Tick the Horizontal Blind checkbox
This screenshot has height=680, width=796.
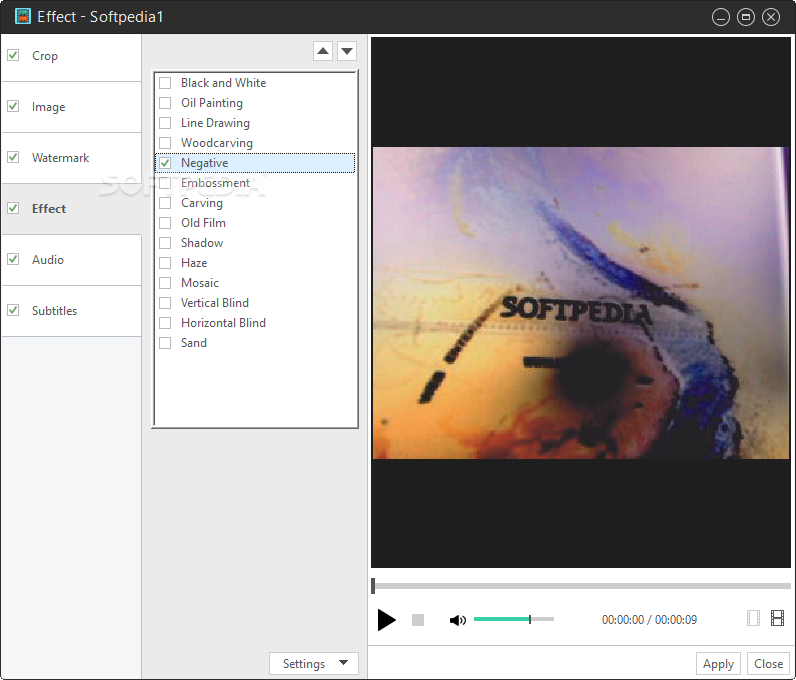[x=165, y=323]
